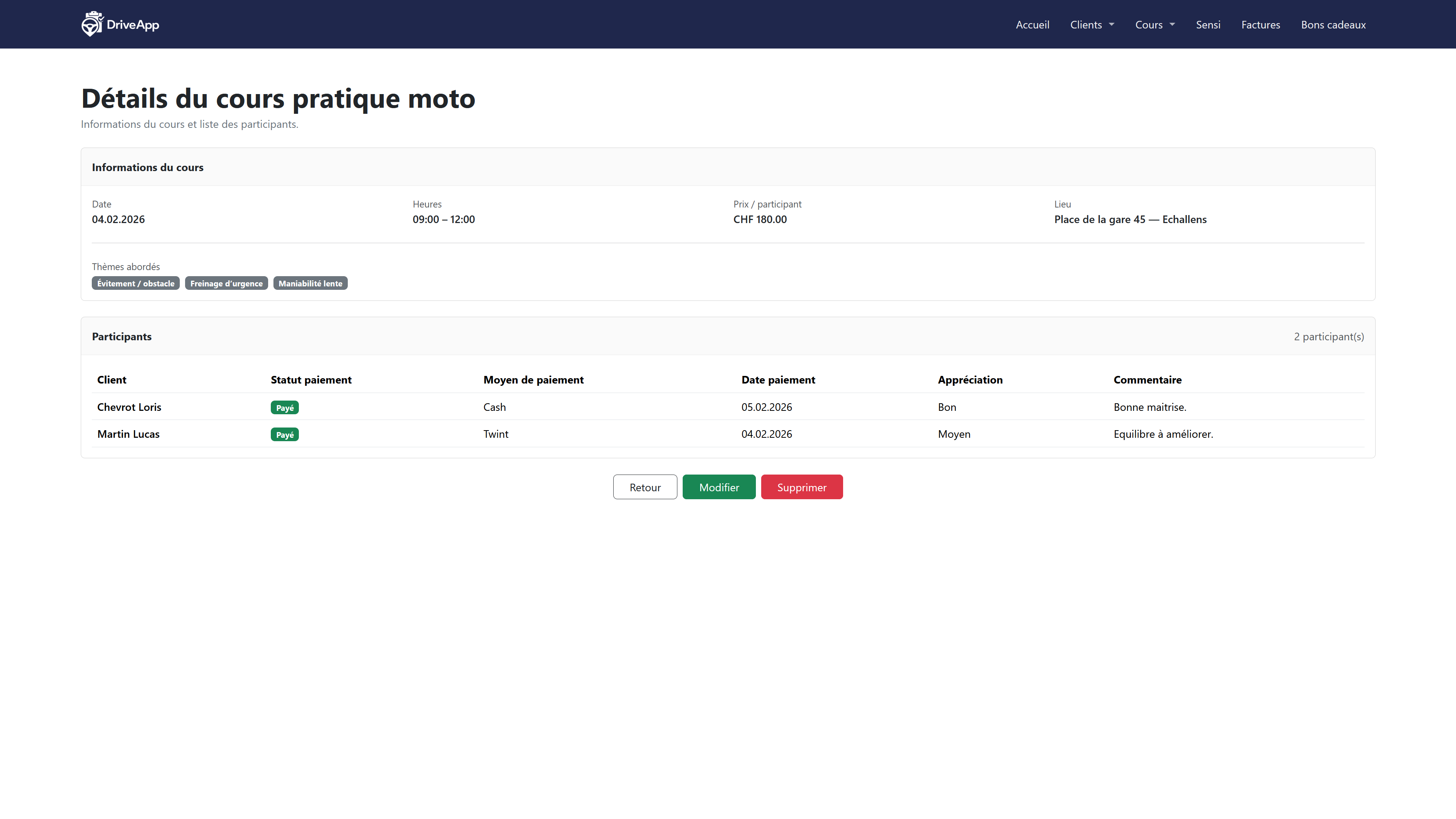Click the DriveApp brand text
Screen dimensions: 1456x819
click(x=133, y=25)
